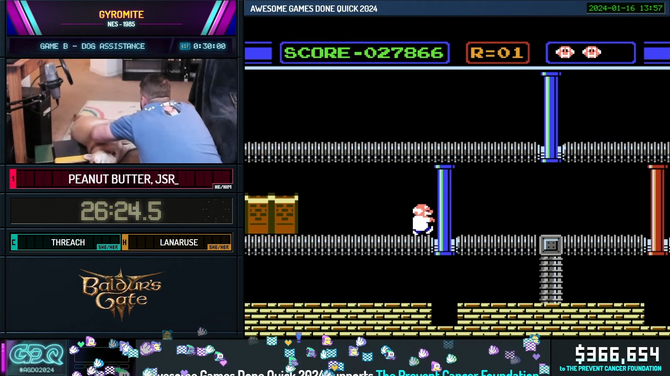
Task: Click the upper blue gyro pillar
Action: pos(551,117)
